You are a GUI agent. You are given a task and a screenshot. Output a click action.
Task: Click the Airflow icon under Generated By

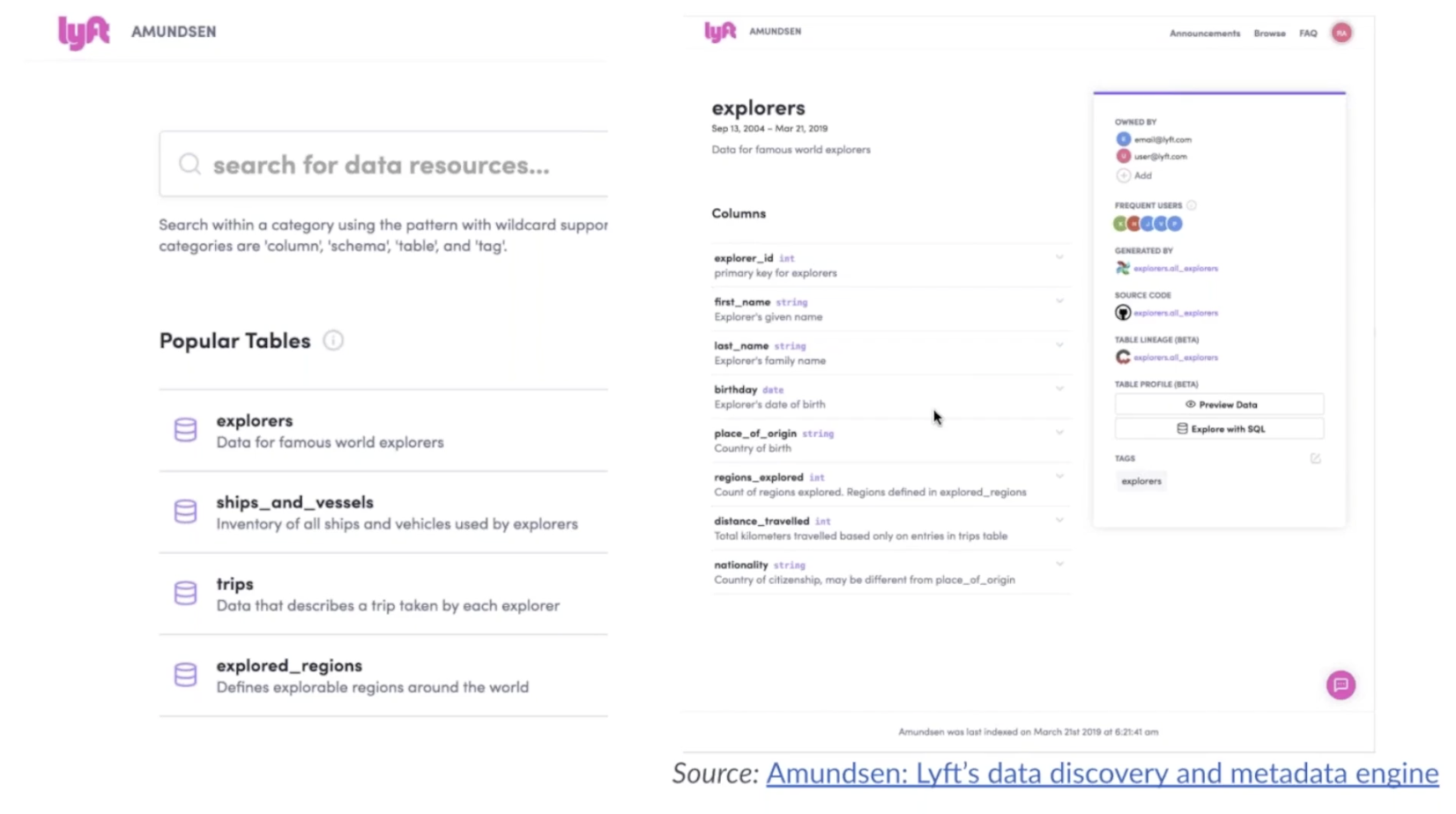(x=1123, y=268)
